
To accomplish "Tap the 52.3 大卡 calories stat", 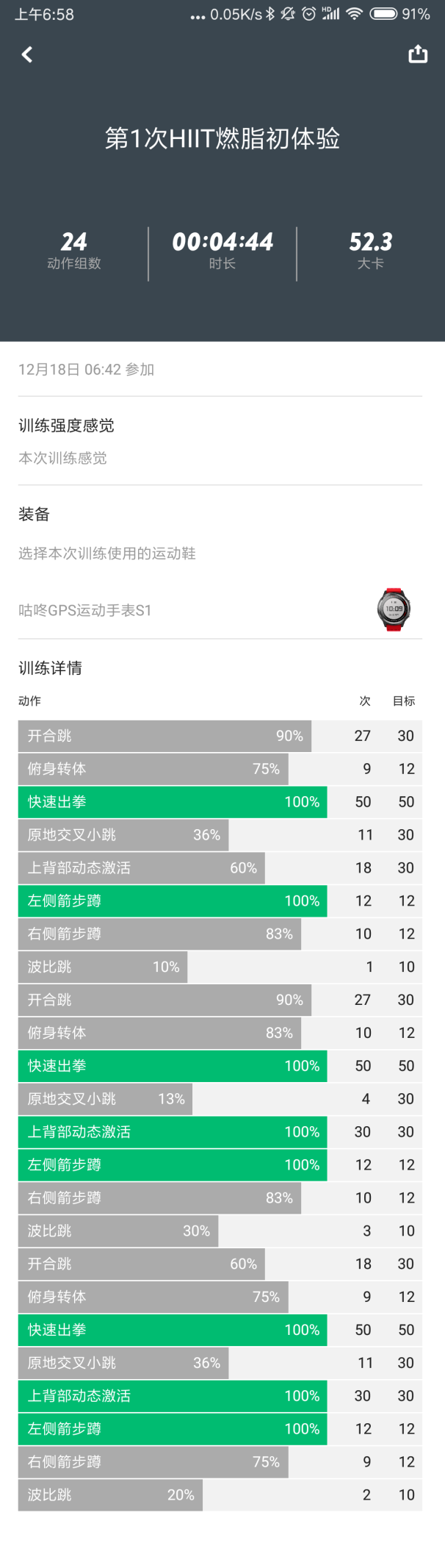I will [370, 251].
